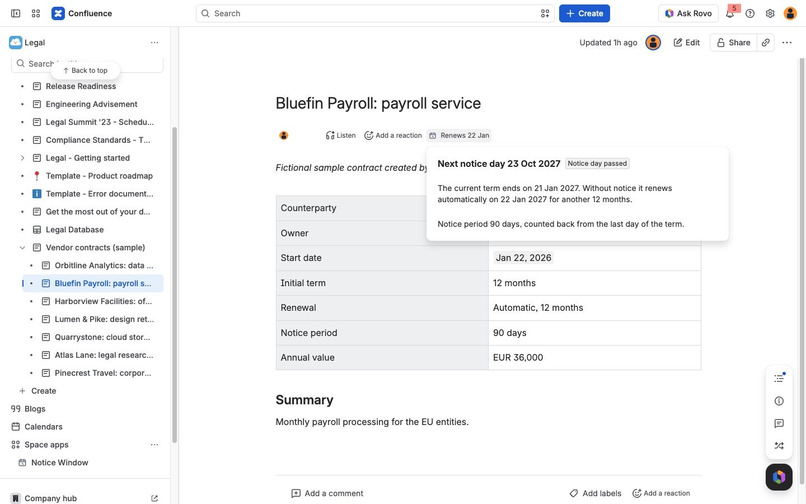The image size is (806, 504).
Task: Open Company hub
Action: [50, 498]
